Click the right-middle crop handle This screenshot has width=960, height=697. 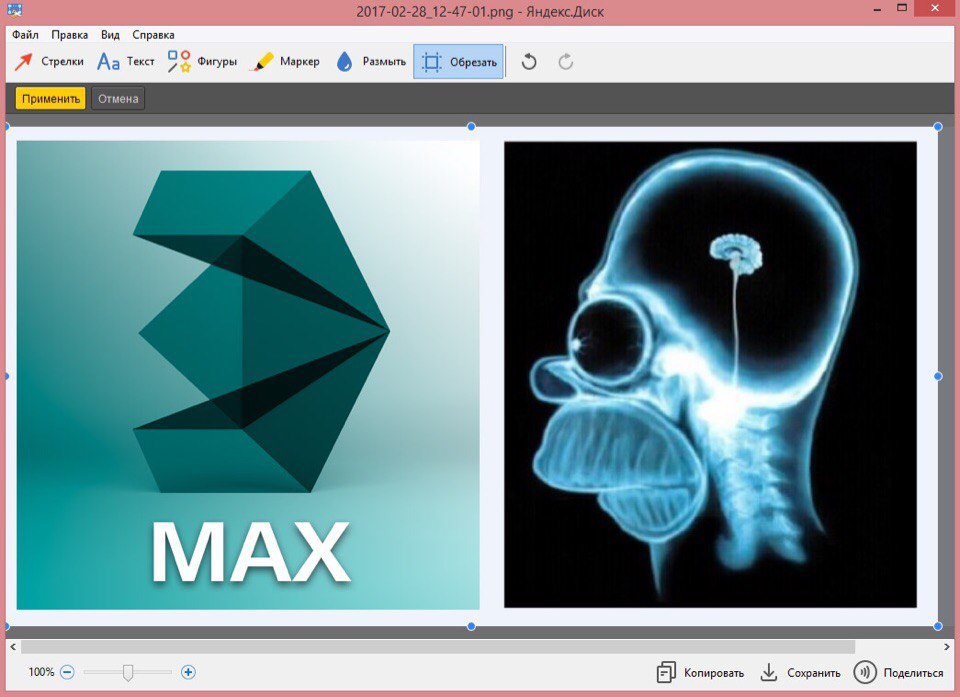pyautogui.click(x=938, y=376)
